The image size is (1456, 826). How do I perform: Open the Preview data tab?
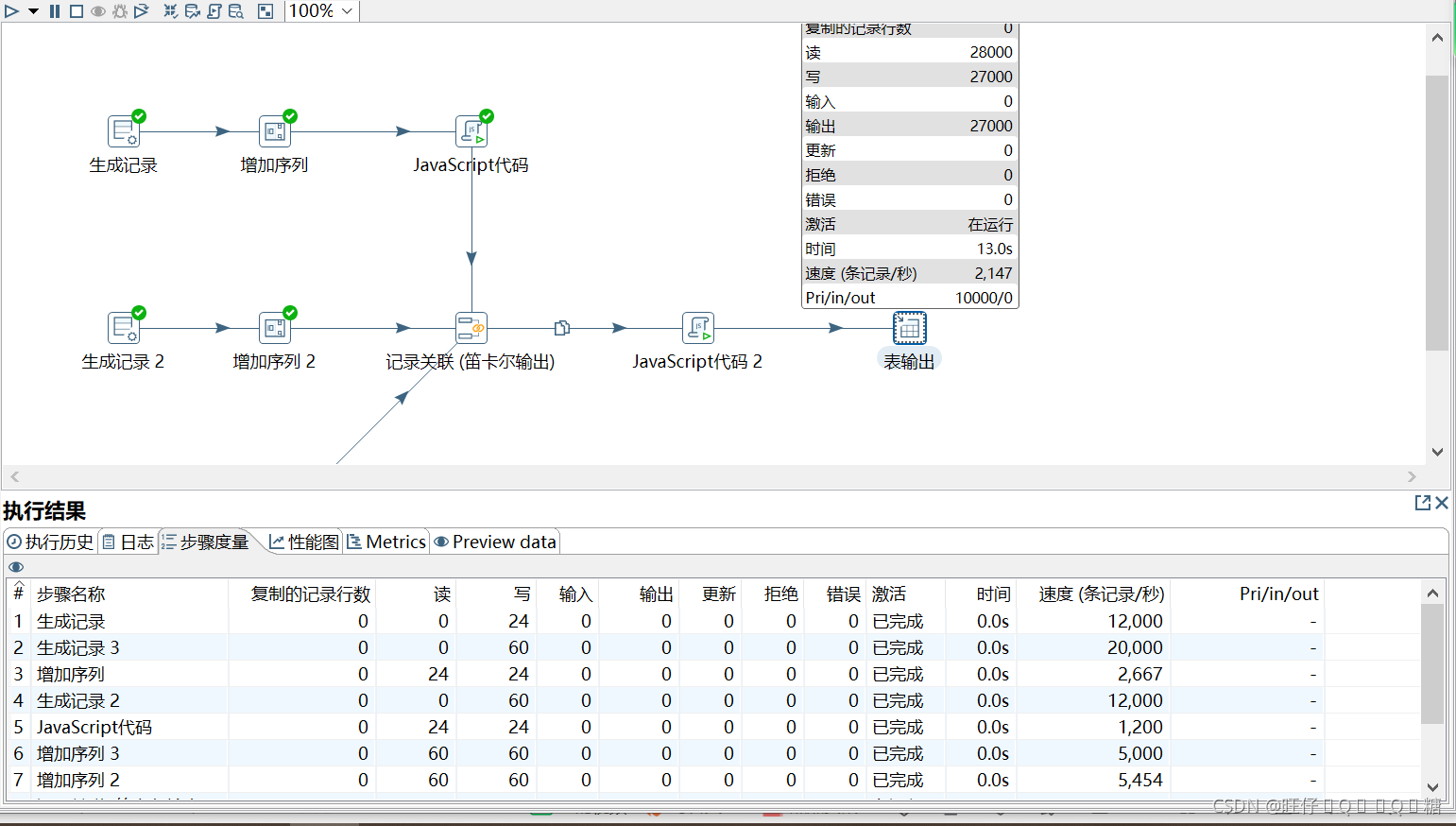[x=495, y=542]
